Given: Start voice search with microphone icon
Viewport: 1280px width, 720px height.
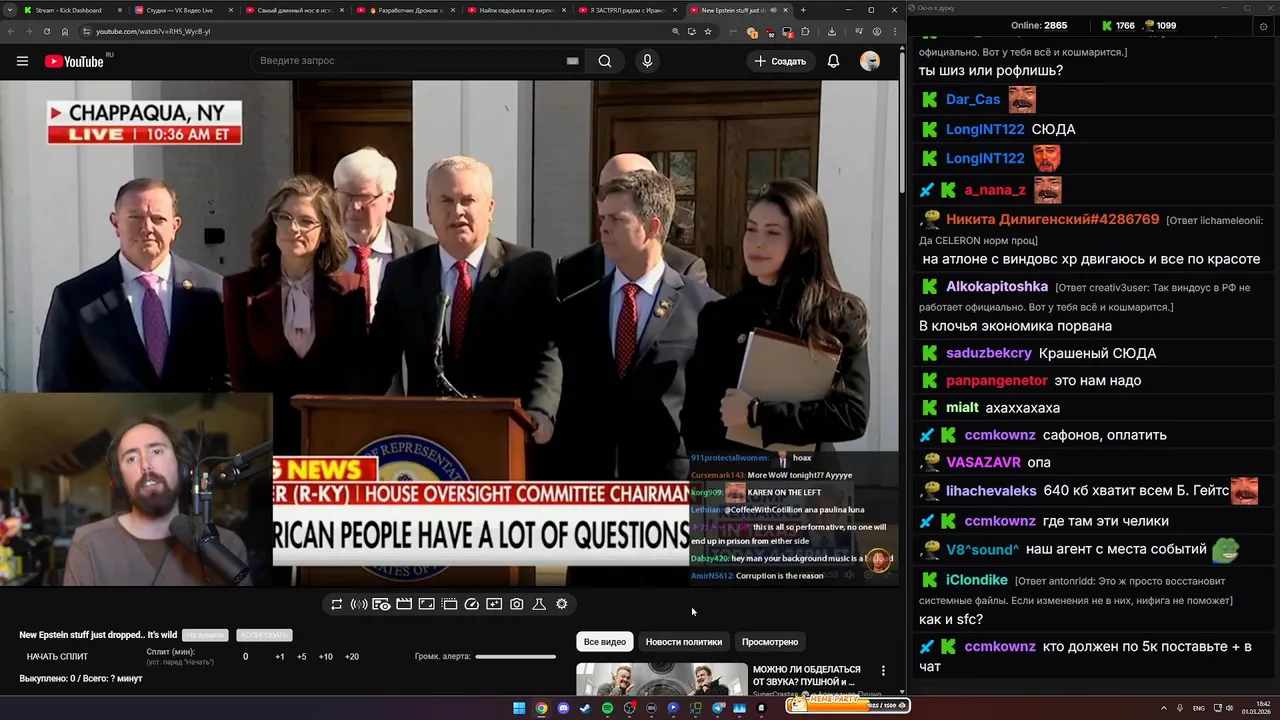Looking at the screenshot, I should (x=647, y=61).
